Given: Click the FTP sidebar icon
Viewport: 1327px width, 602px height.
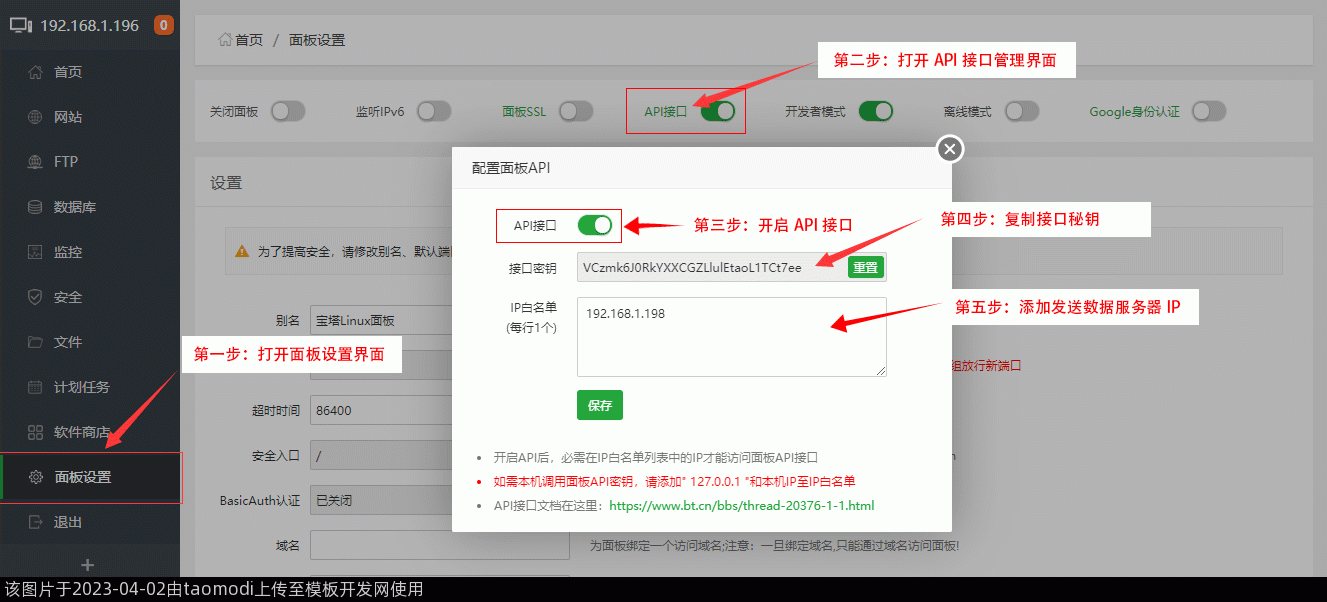Looking at the screenshot, I should pyautogui.click(x=36, y=162).
